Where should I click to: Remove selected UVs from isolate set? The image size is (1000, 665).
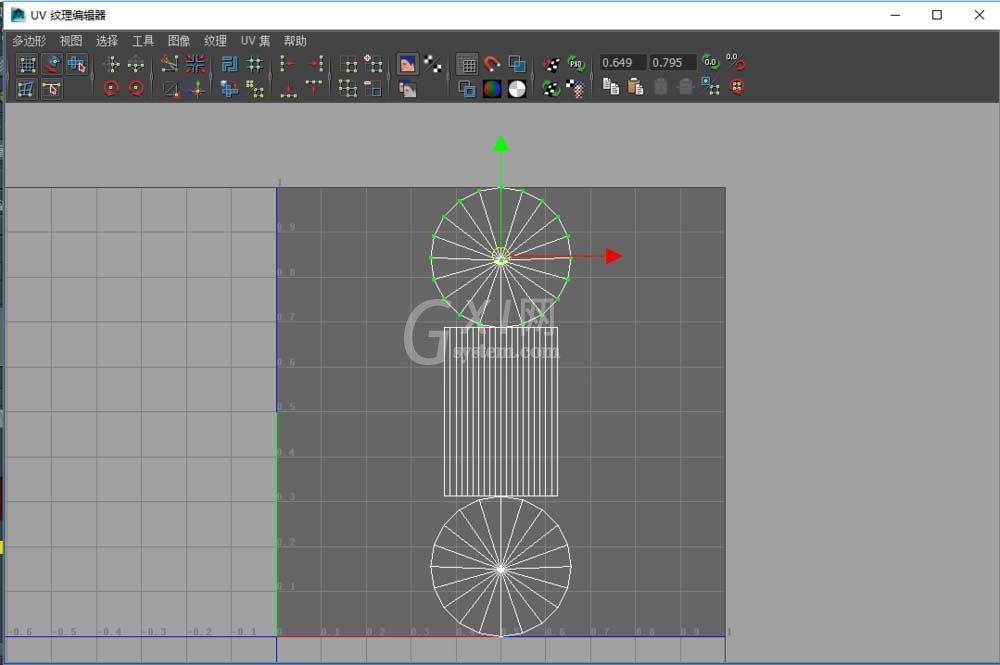(372, 89)
